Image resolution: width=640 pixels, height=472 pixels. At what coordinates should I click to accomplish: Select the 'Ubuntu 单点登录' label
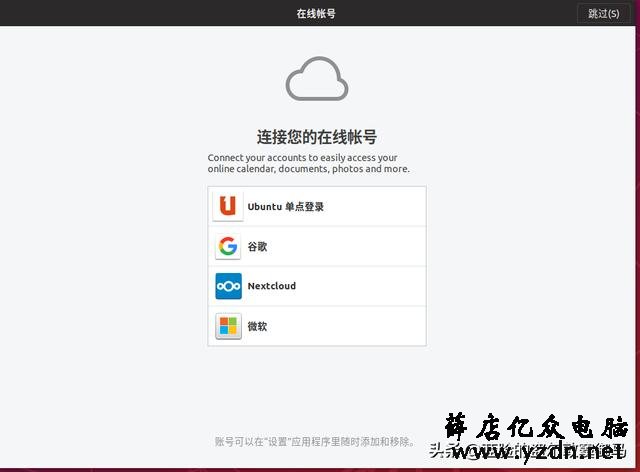285,207
